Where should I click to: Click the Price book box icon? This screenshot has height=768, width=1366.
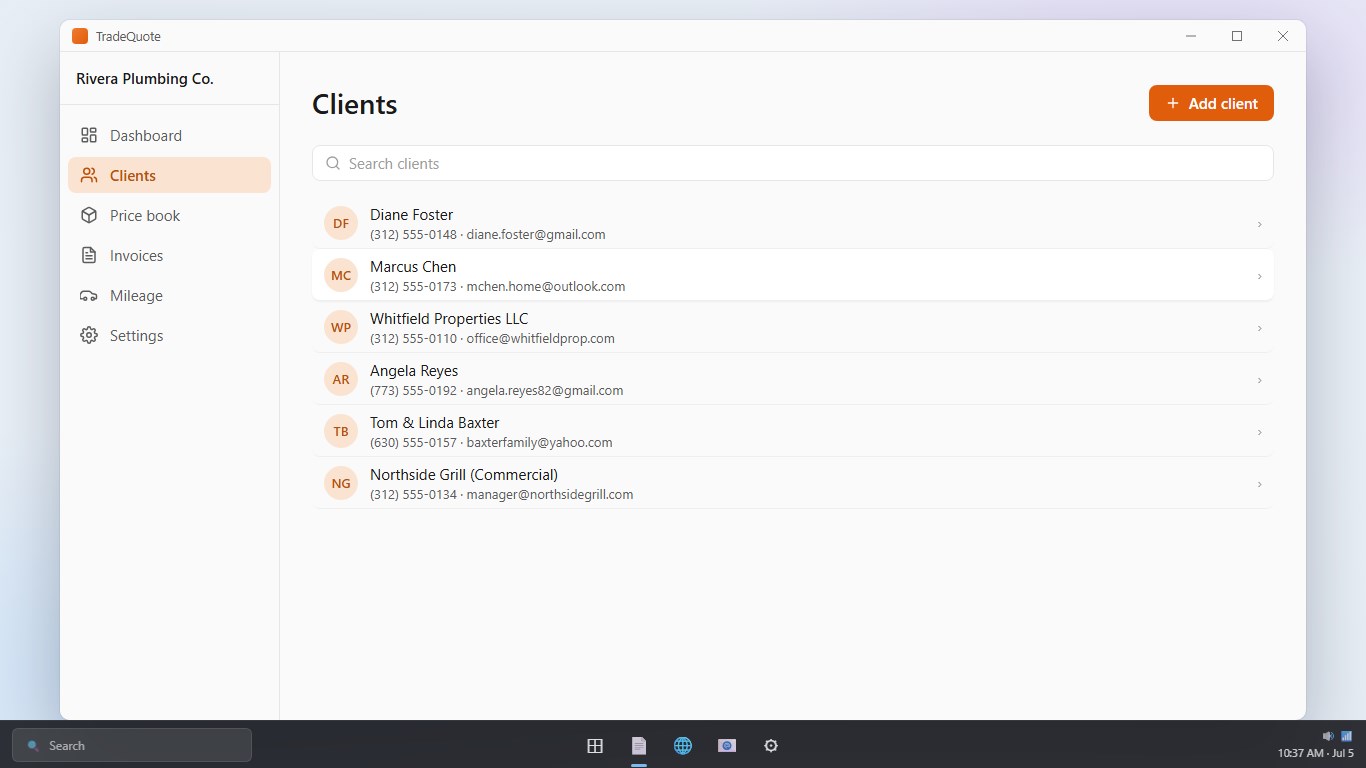click(89, 215)
